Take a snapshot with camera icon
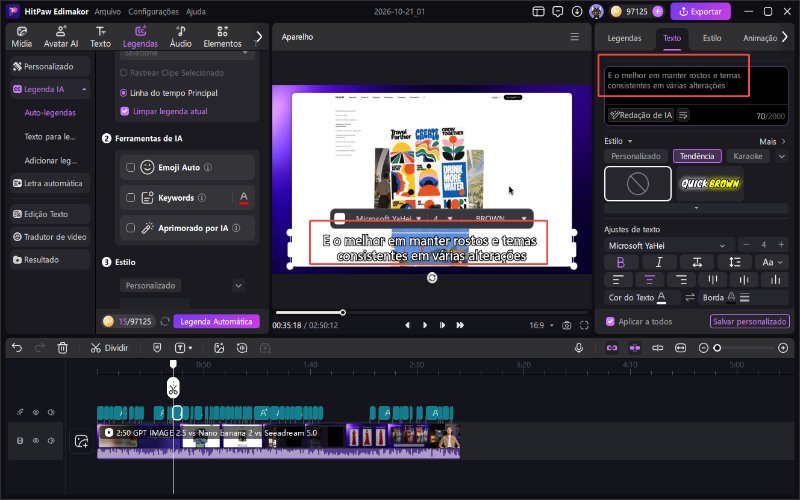Screen dimensions: 800x500 pyautogui.click(x=566, y=325)
